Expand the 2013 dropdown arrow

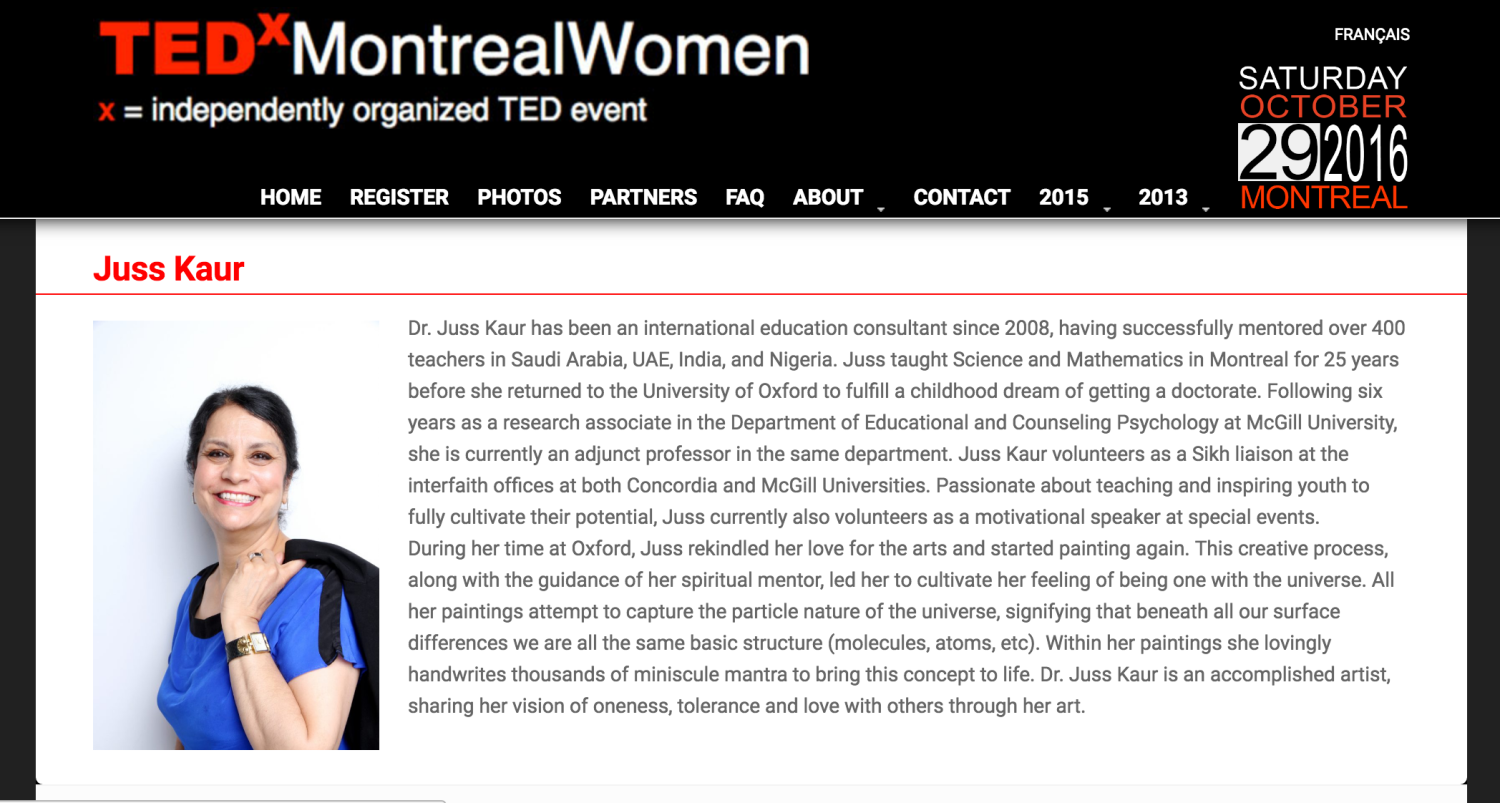(1206, 209)
